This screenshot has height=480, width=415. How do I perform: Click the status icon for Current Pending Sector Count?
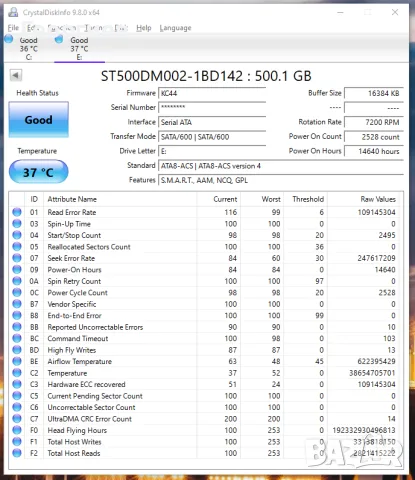[x=17, y=396]
